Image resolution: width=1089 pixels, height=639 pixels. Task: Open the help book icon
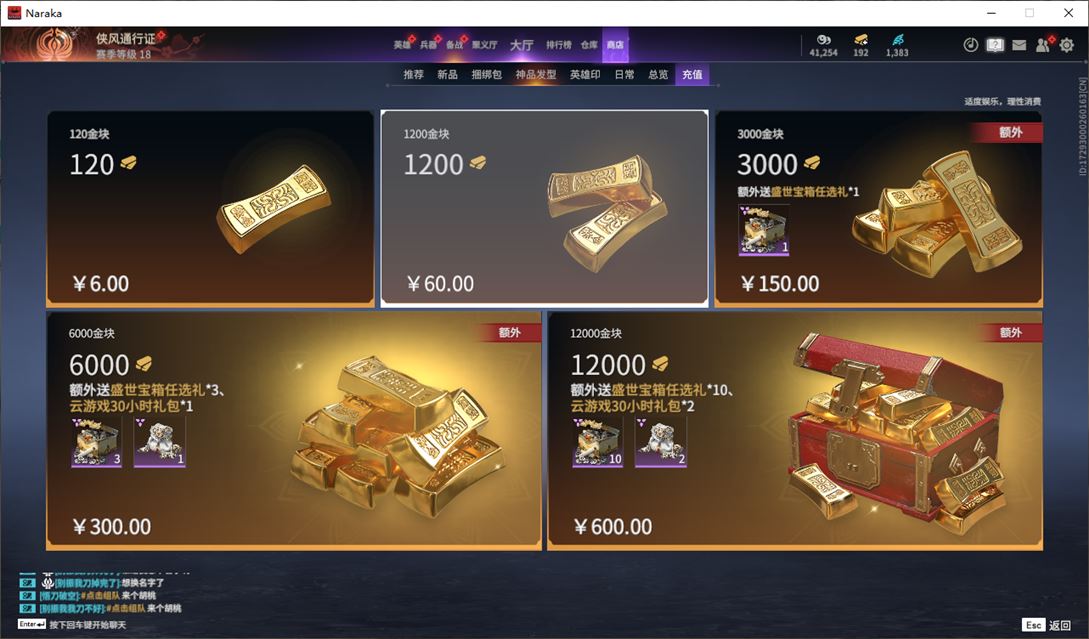tap(995, 44)
